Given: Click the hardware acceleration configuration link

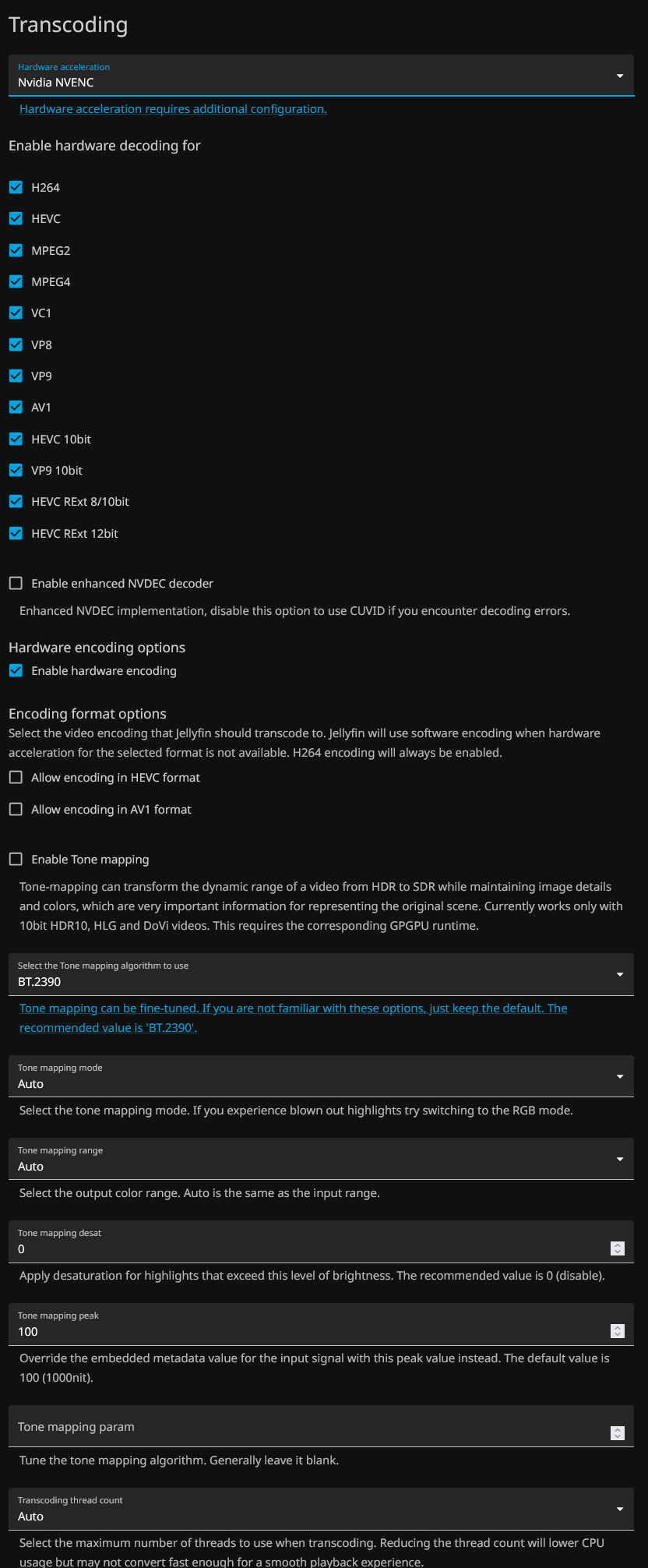Looking at the screenshot, I should coord(173,109).
